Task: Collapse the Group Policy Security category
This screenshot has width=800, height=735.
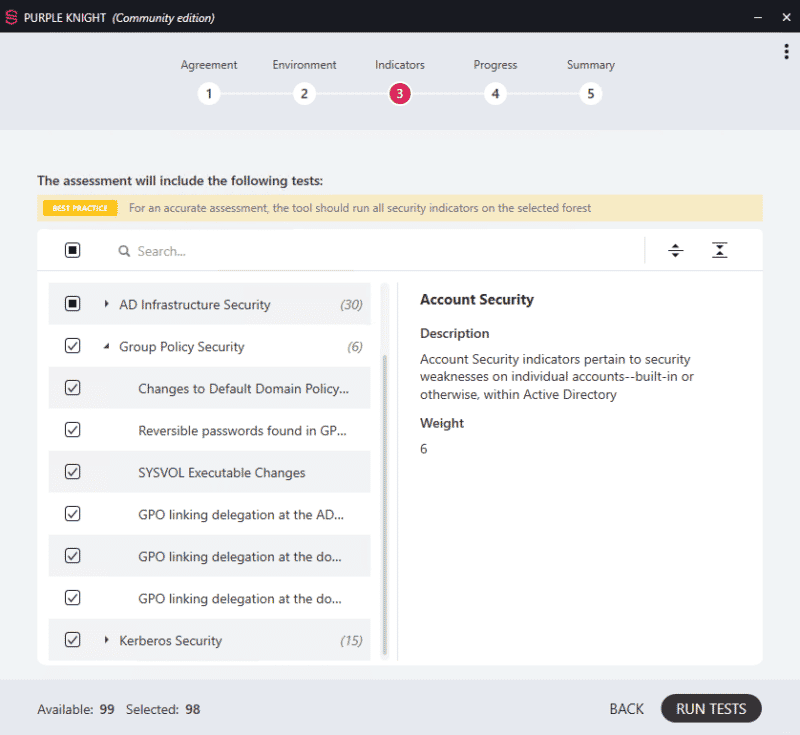Action: tap(107, 347)
